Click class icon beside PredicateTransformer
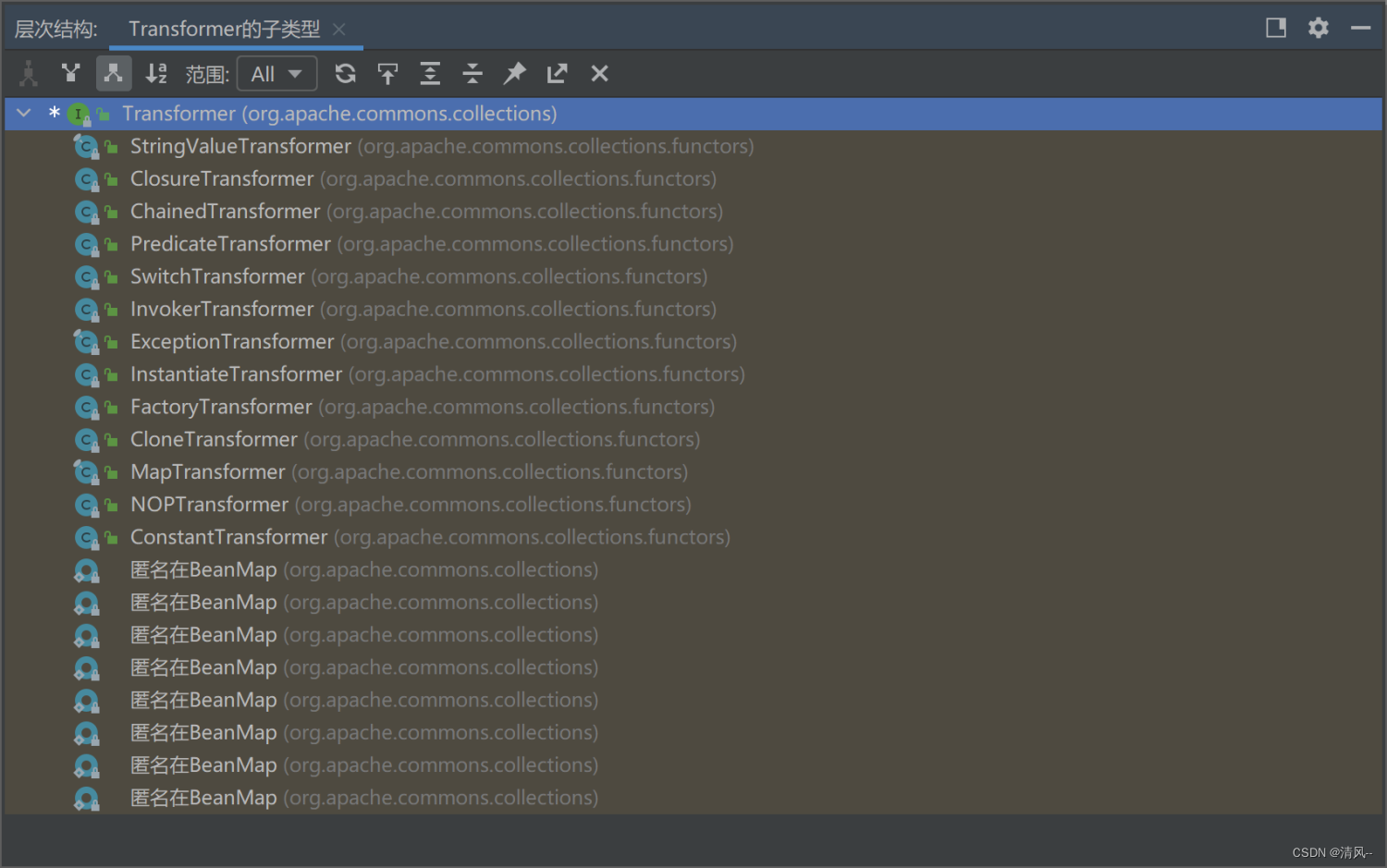Image resolution: width=1387 pixels, height=868 pixels. click(x=86, y=245)
